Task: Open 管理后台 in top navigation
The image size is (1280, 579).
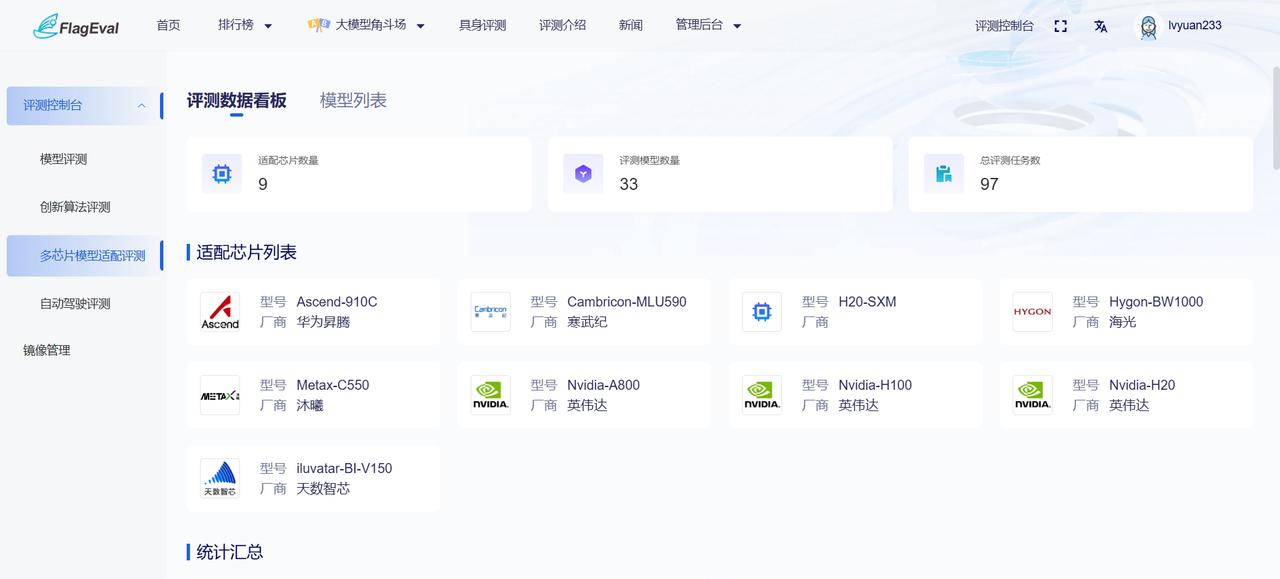Action: click(x=700, y=25)
